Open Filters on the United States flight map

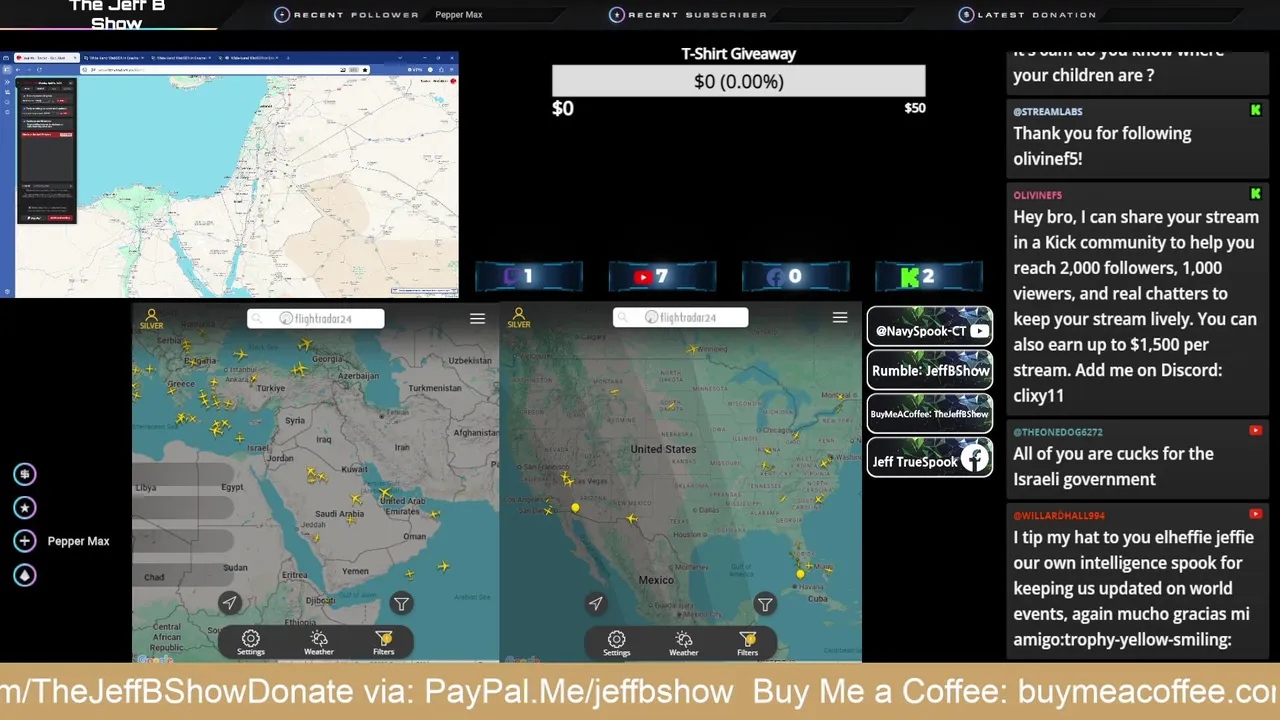[x=748, y=642]
